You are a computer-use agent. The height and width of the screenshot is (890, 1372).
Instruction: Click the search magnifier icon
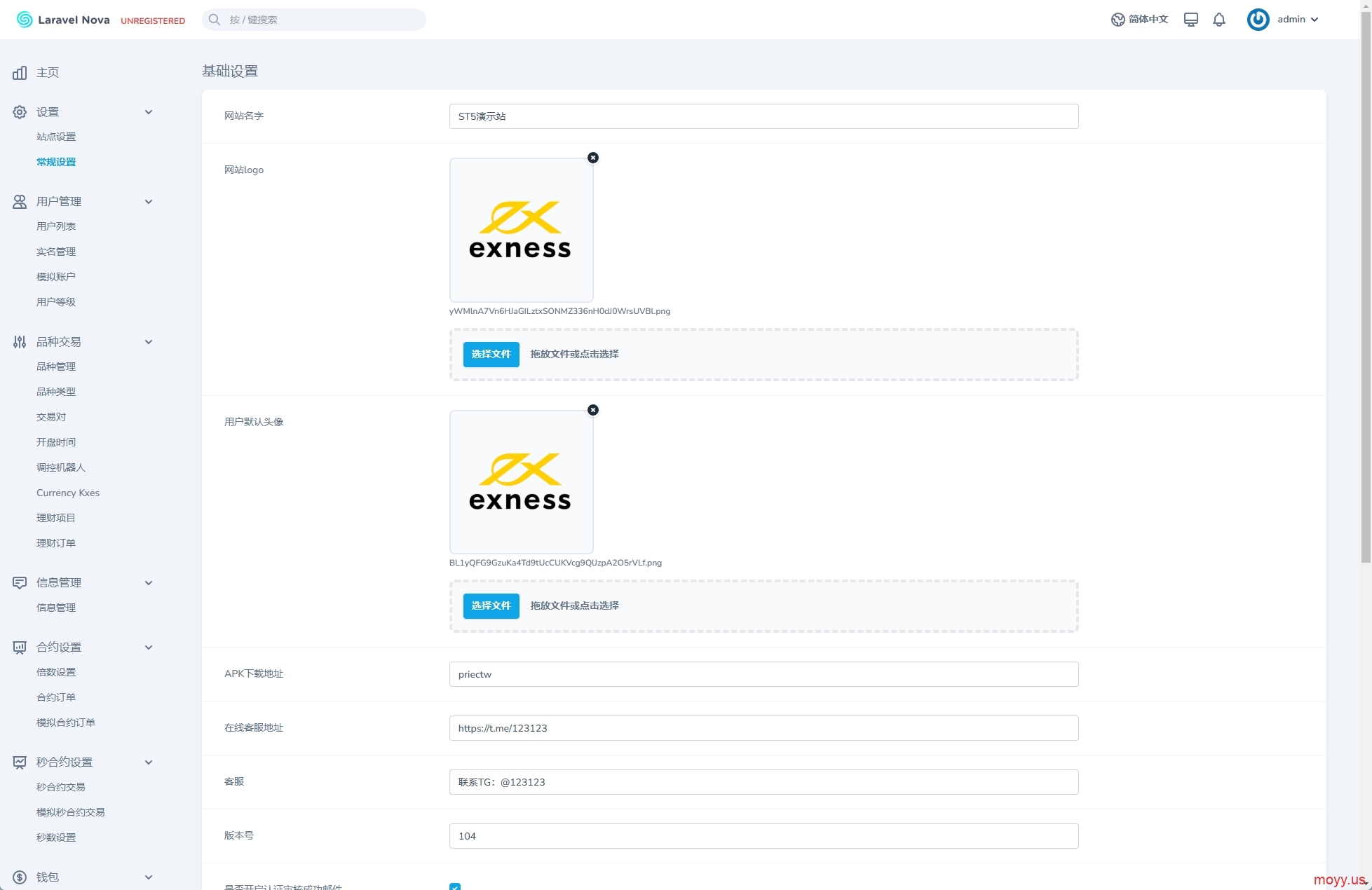click(215, 20)
